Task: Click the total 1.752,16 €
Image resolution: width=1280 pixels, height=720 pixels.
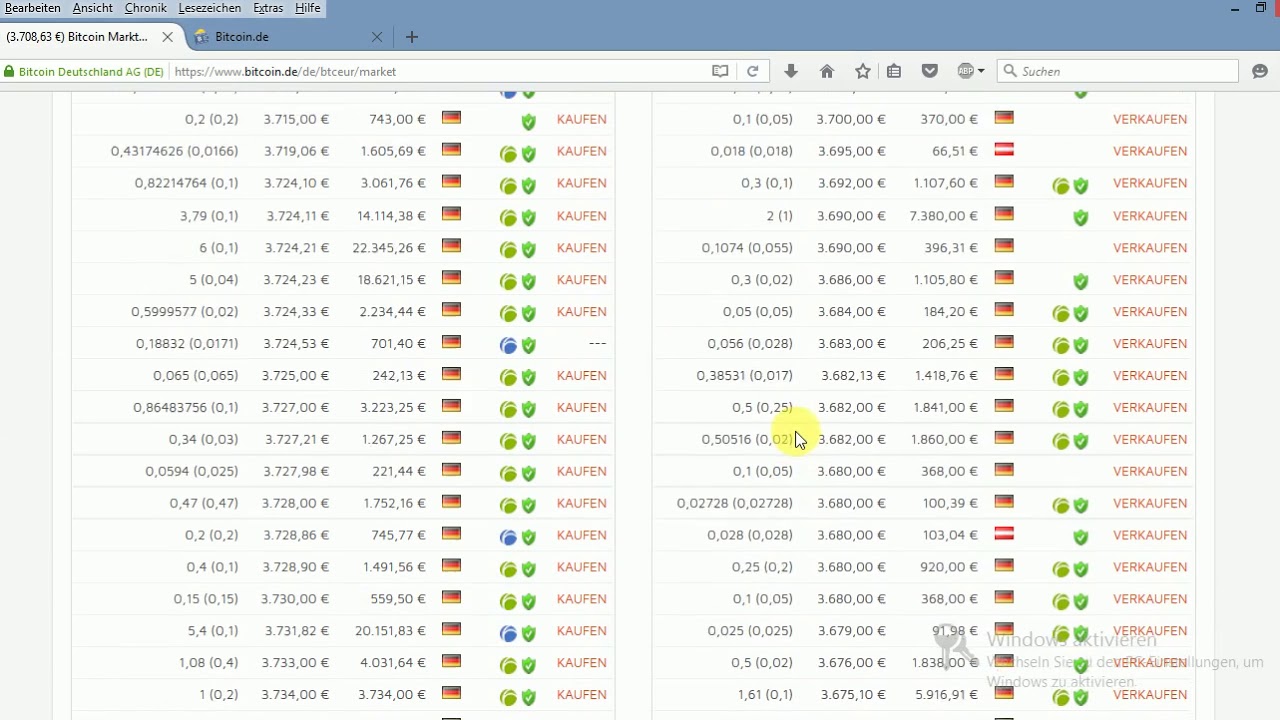Action: [x=394, y=503]
